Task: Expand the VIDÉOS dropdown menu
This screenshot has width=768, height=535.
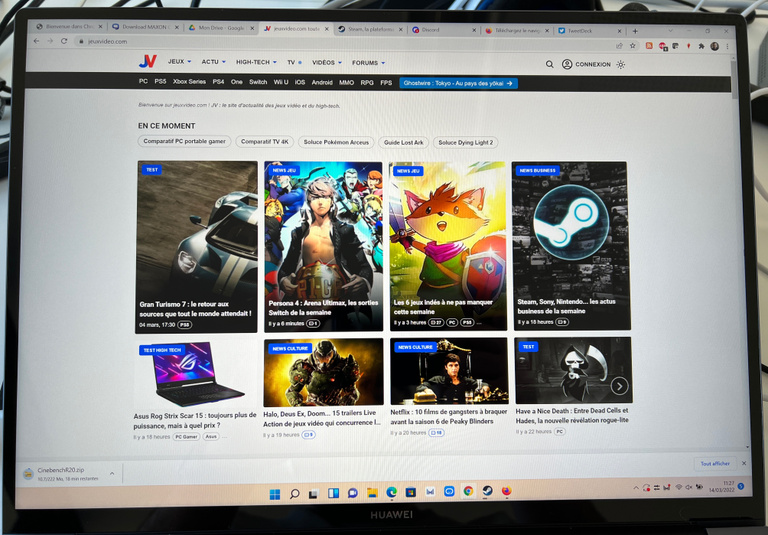Action: click(327, 63)
